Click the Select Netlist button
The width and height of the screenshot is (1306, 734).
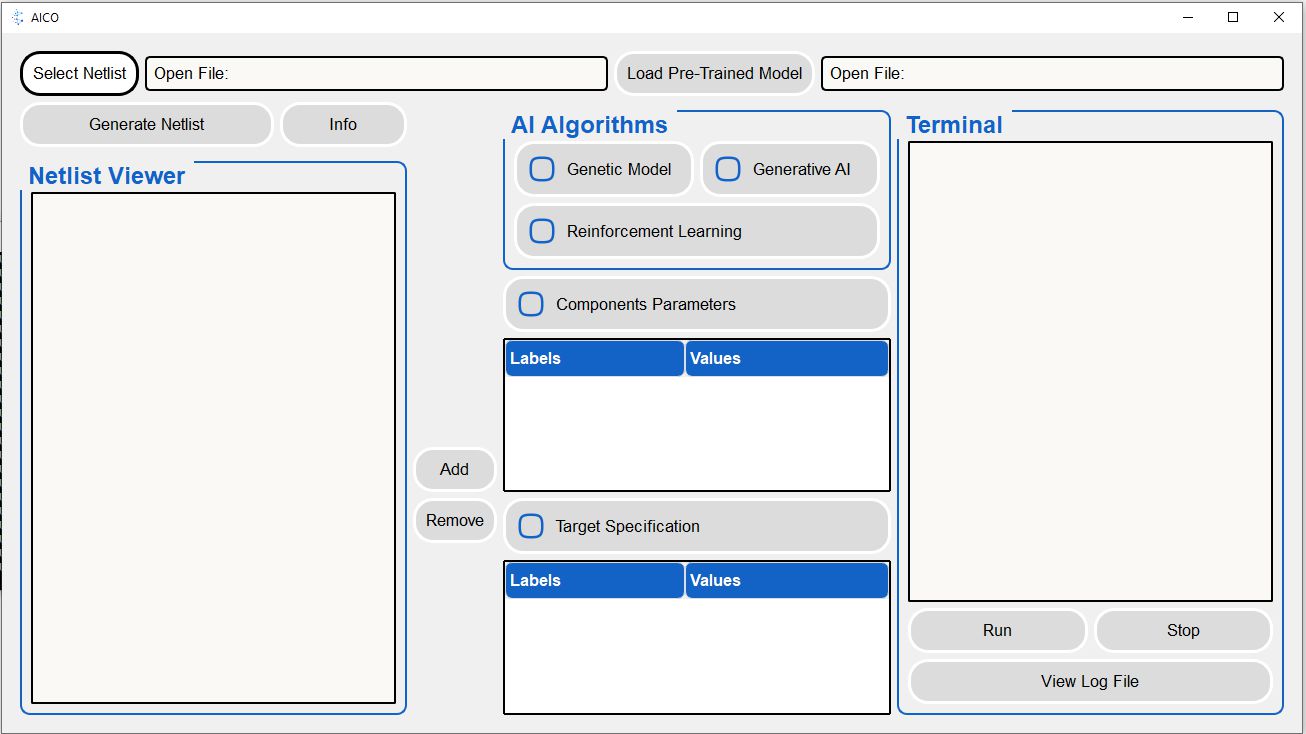coord(80,73)
